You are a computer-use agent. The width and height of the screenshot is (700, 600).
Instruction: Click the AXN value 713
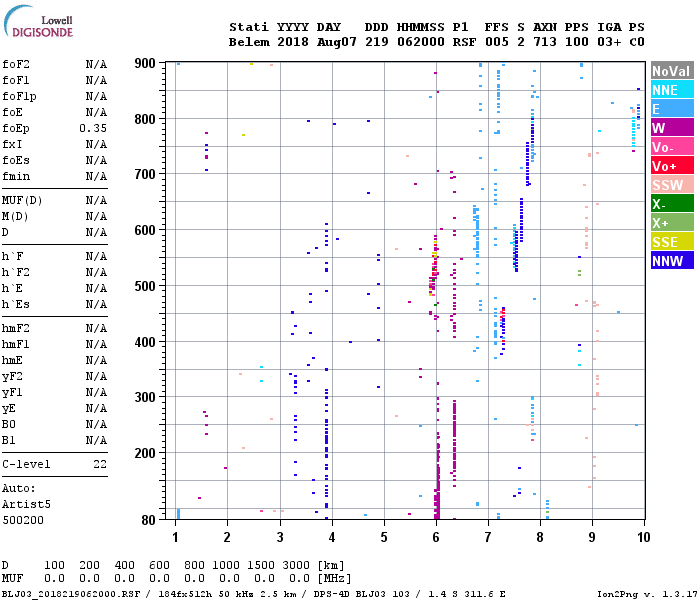545,42
